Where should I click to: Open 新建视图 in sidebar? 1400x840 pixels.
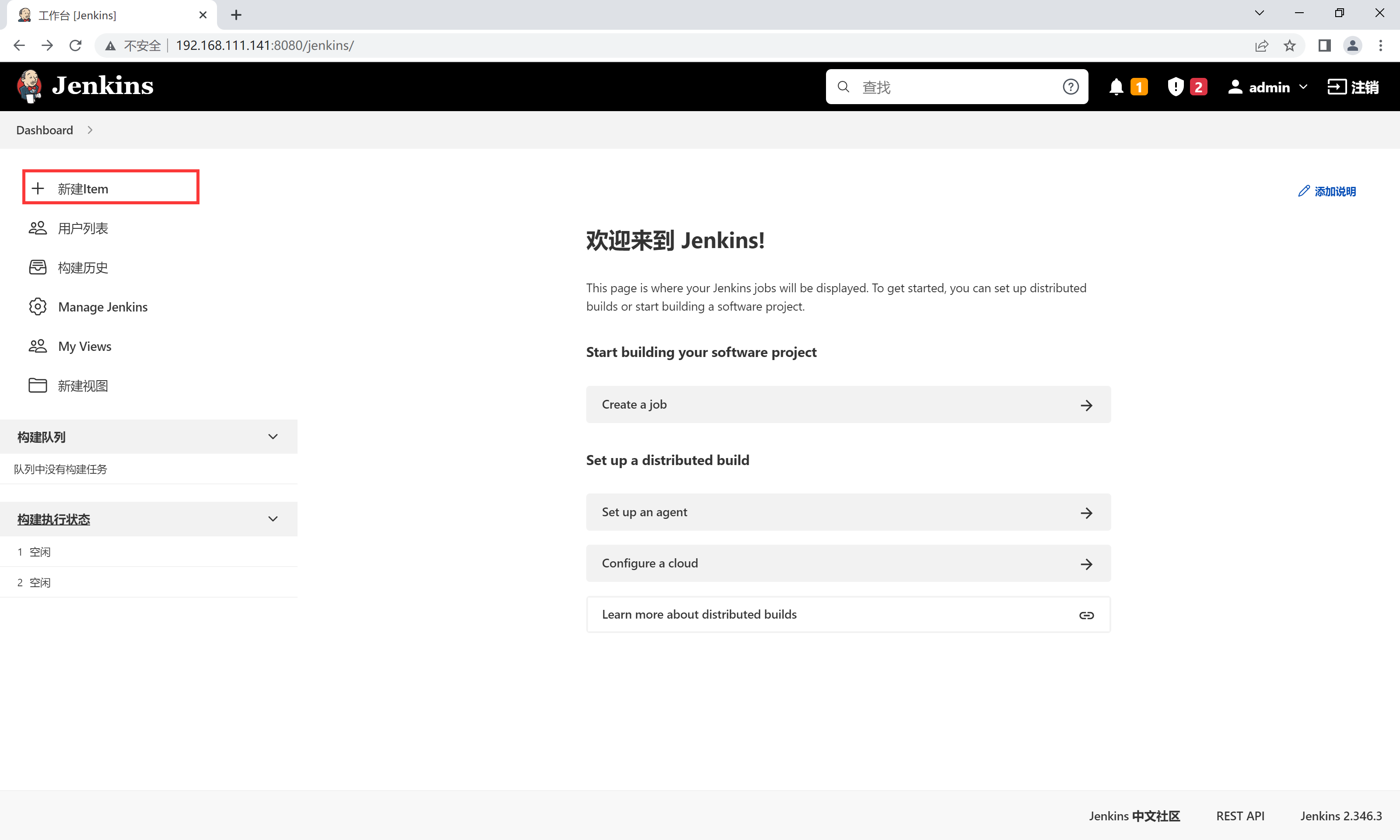(83, 386)
